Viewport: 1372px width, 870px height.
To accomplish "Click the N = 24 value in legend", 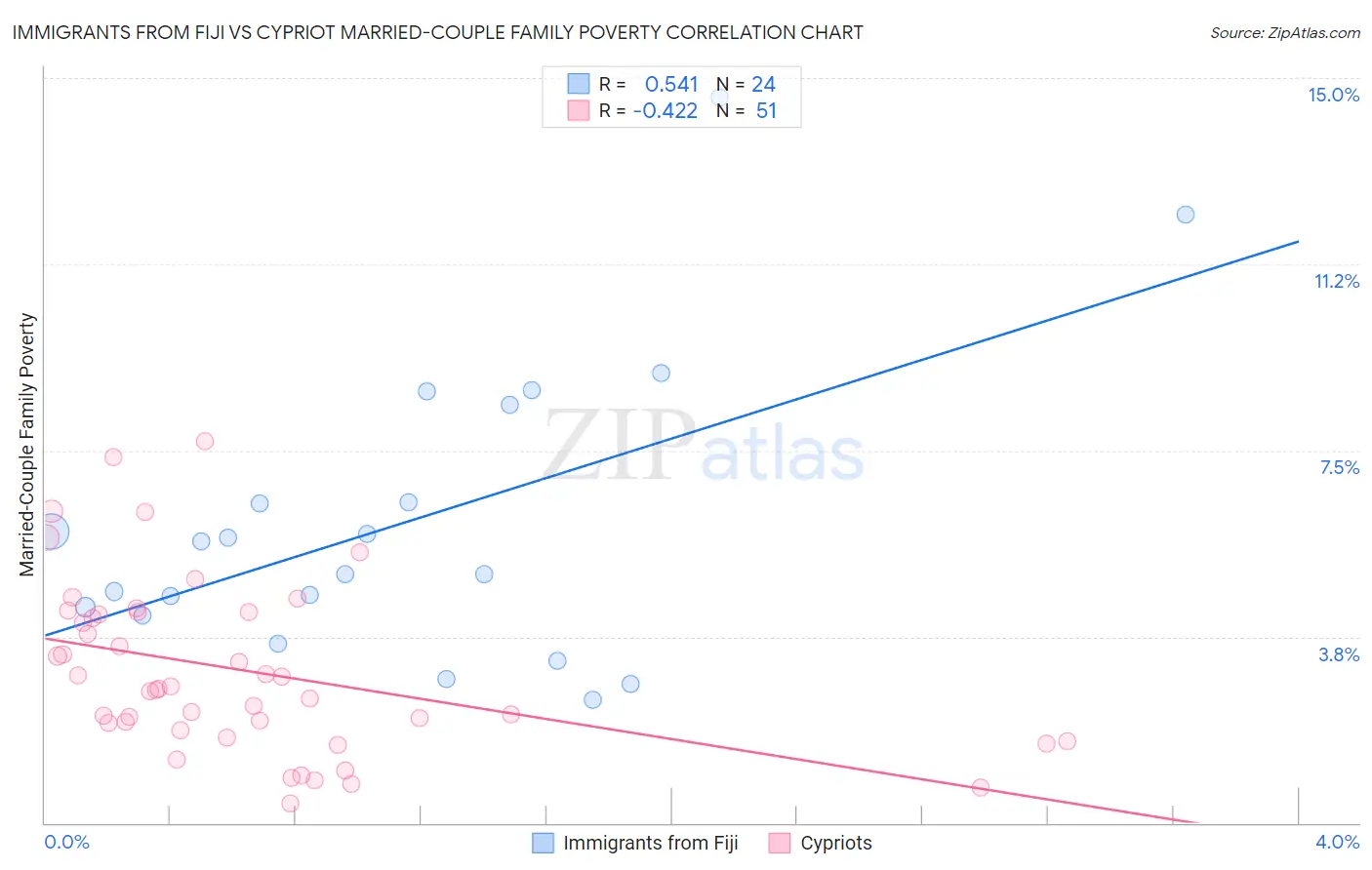I will pos(746,84).
